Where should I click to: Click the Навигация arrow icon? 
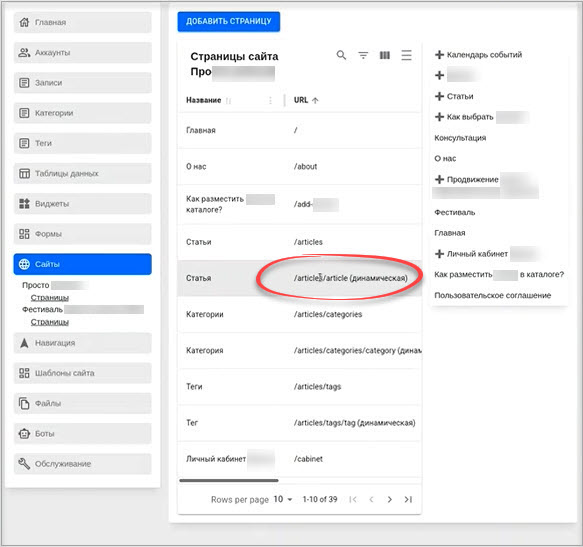tap(24, 342)
